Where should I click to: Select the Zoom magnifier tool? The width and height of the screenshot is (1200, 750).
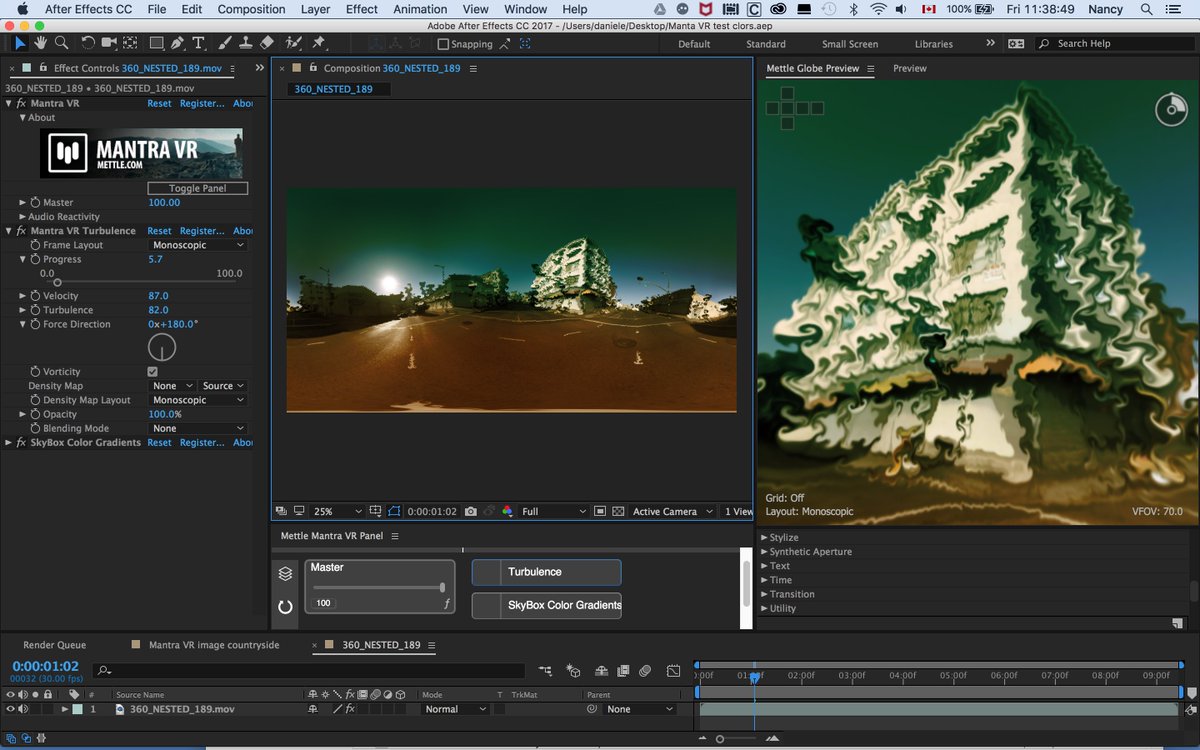tap(61, 43)
